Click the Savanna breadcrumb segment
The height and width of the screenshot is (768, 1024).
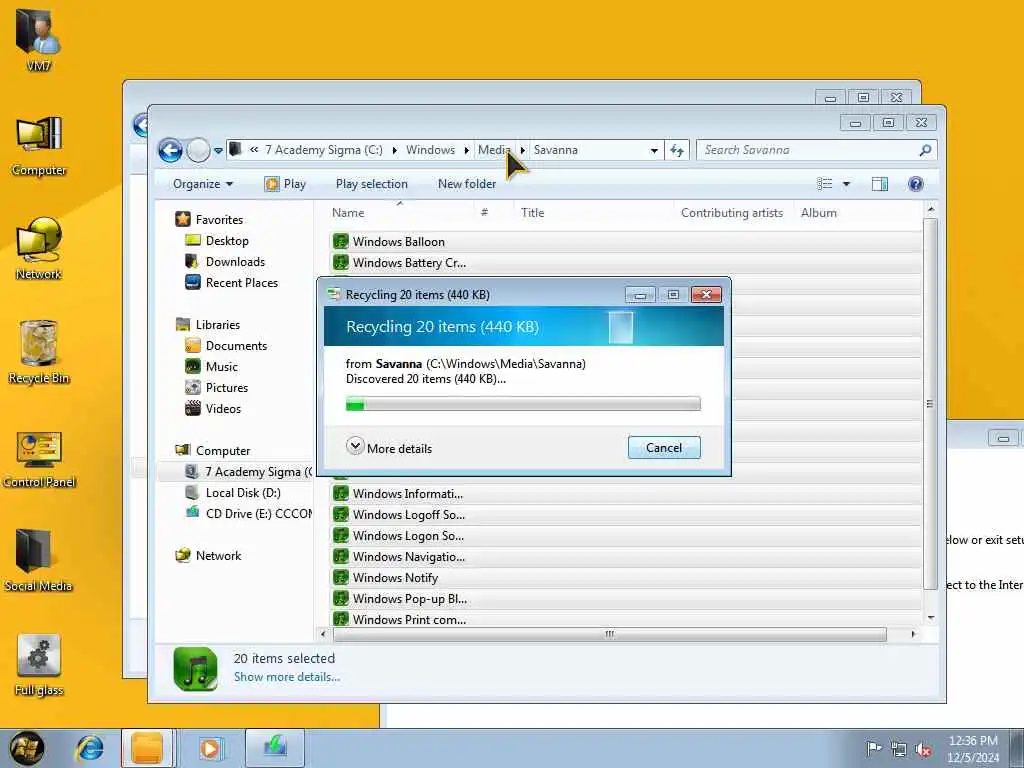pyautogui.click(x=556, y=150)
